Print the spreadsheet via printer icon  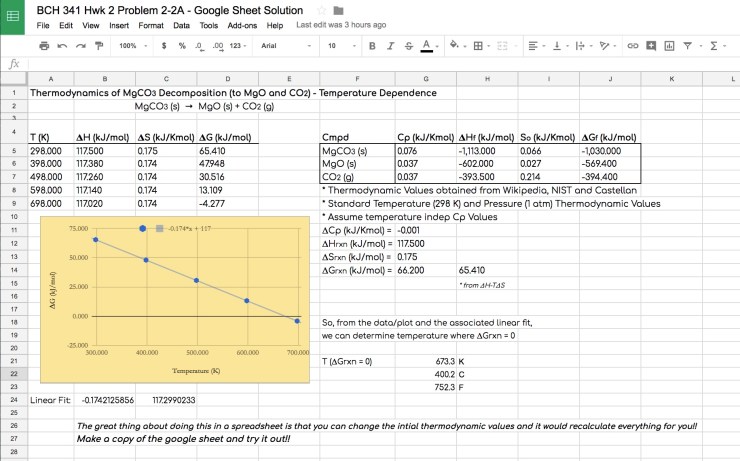tap(44, 46)
